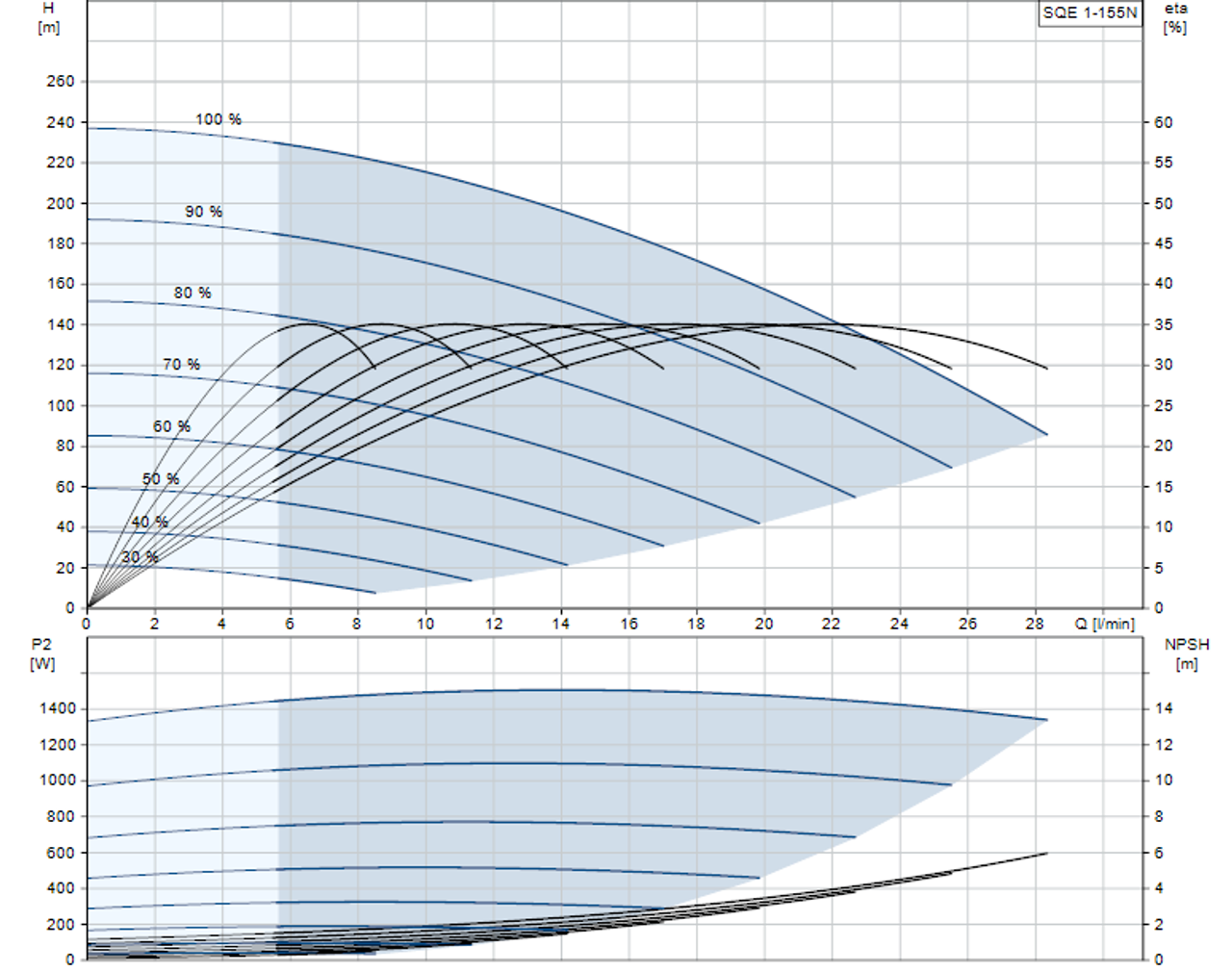Click the 18 tick on Q axis
This screenshot has height=972, width=1232.
(696, 624)
